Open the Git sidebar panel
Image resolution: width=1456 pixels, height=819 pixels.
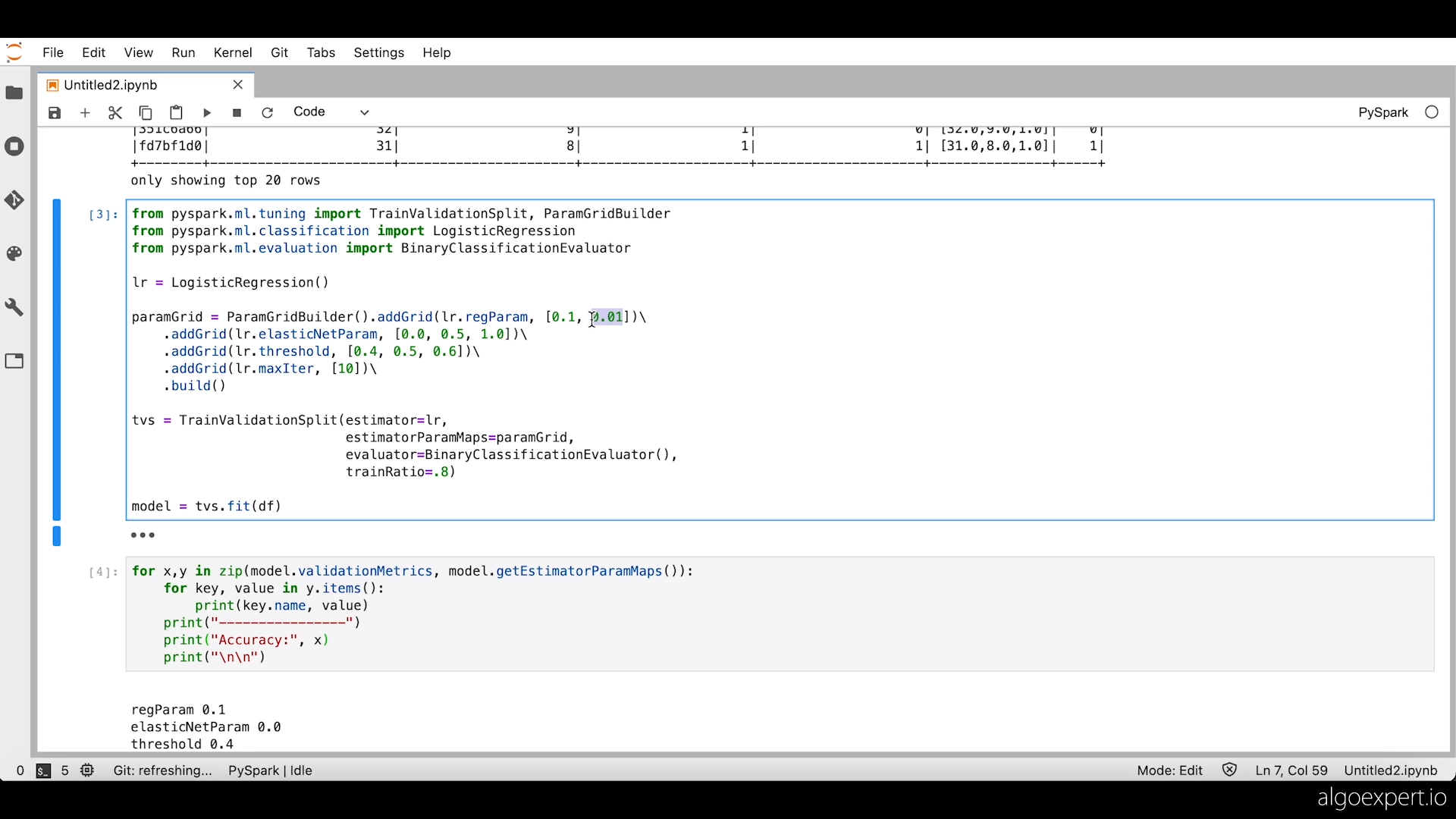pos(14,199)
